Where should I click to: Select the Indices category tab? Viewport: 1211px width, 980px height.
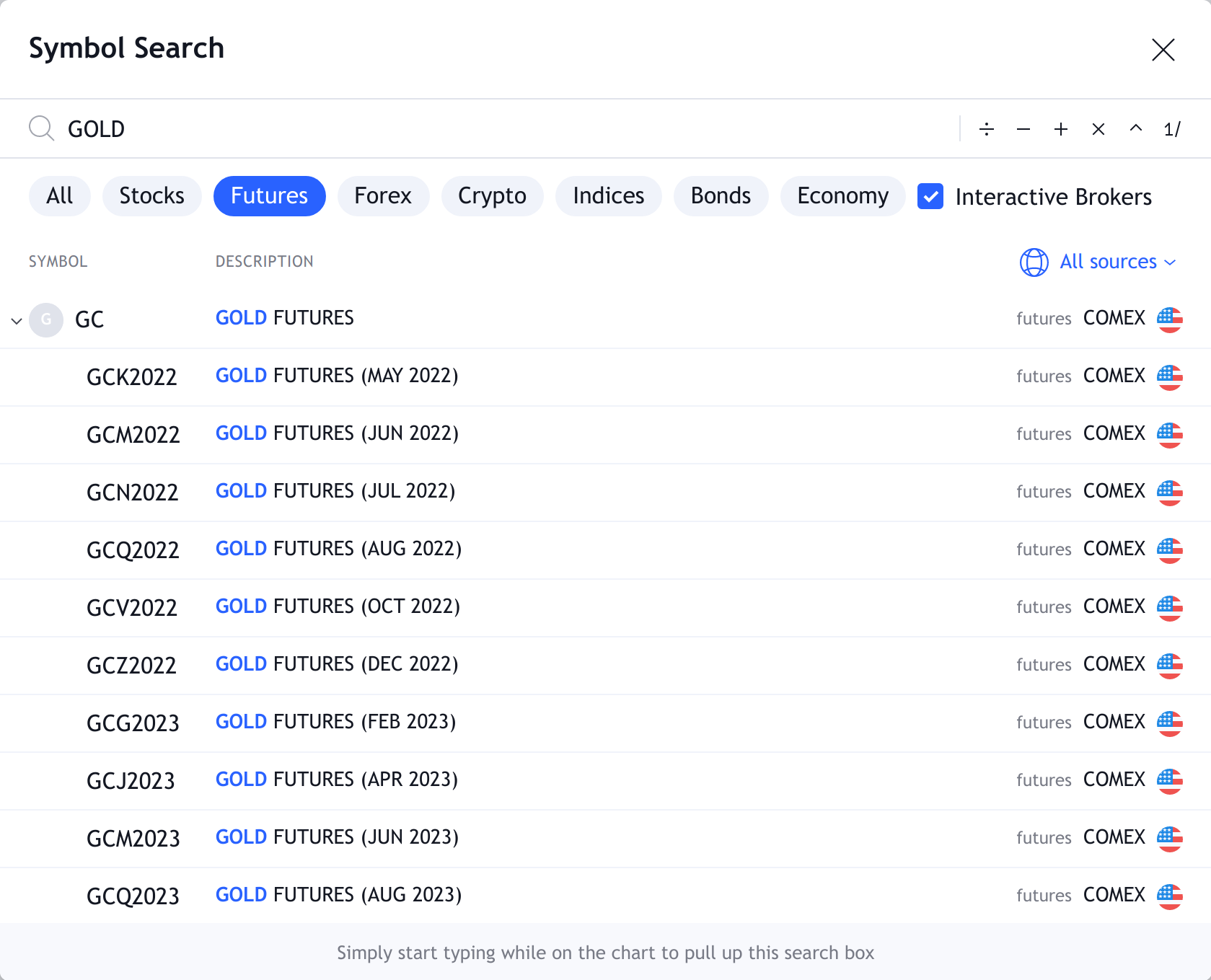point(609,196)
